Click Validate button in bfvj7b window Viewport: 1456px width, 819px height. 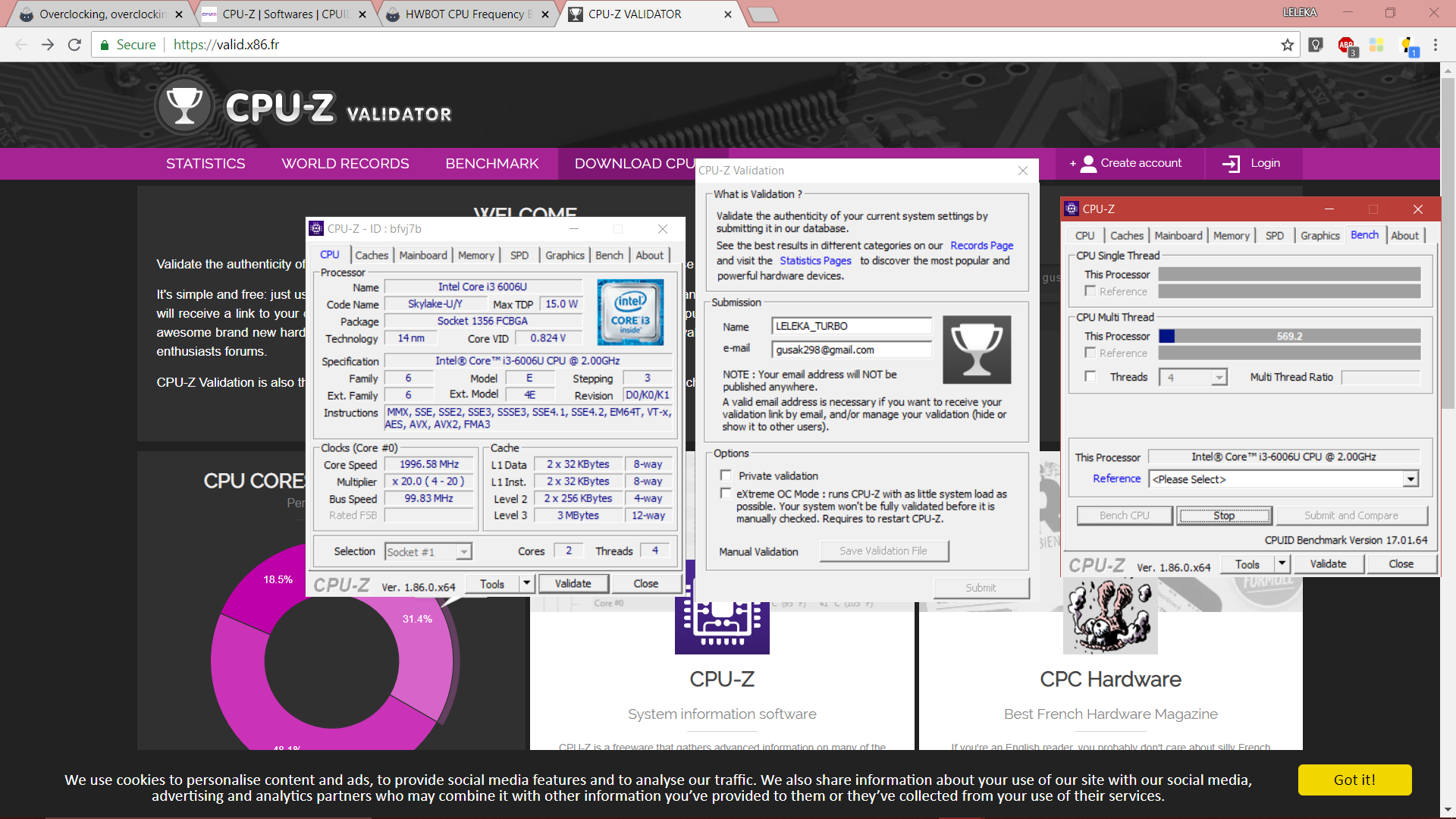[x=573, y=584]
